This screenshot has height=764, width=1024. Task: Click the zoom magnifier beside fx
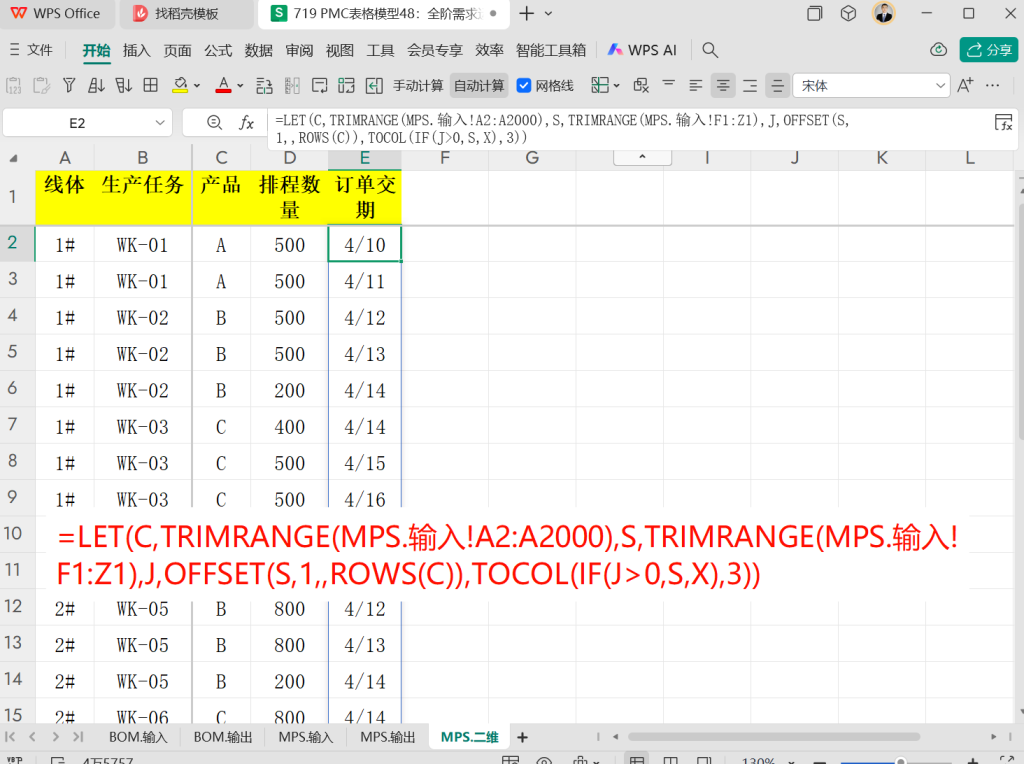pos(214,123)
